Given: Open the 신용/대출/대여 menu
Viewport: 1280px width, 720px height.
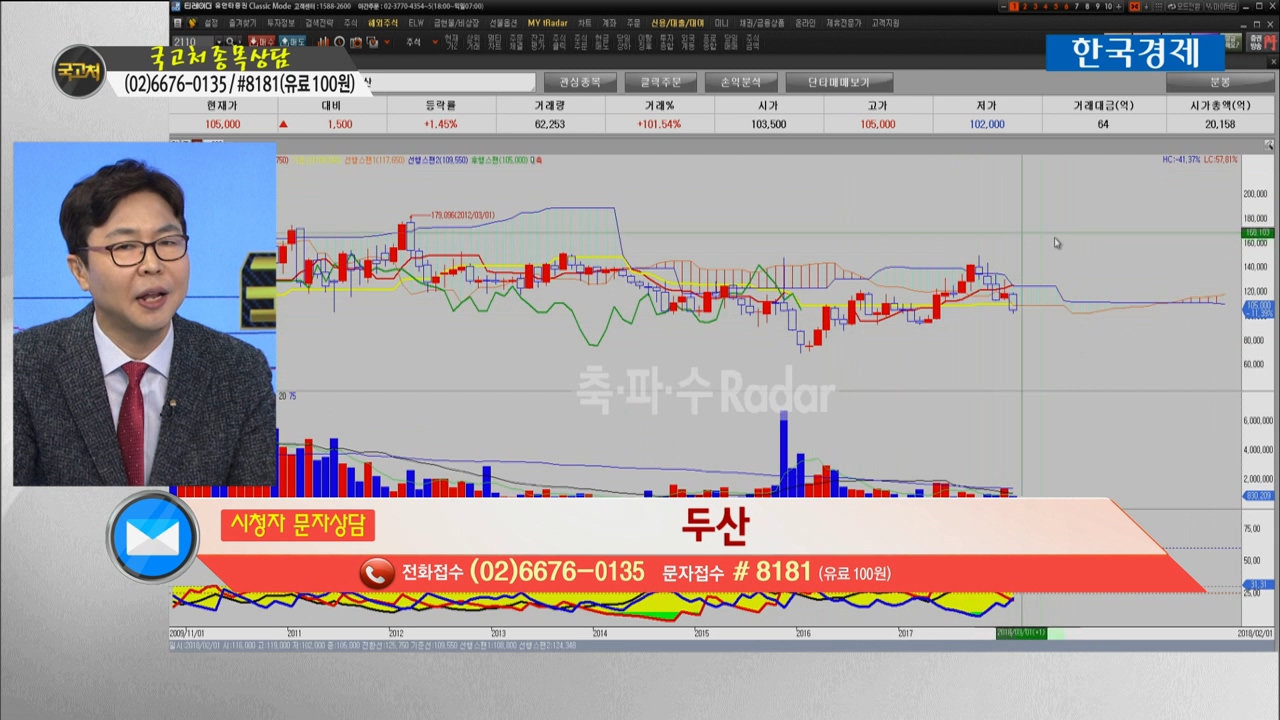Looking at the screenshot, I should (677, 22).
